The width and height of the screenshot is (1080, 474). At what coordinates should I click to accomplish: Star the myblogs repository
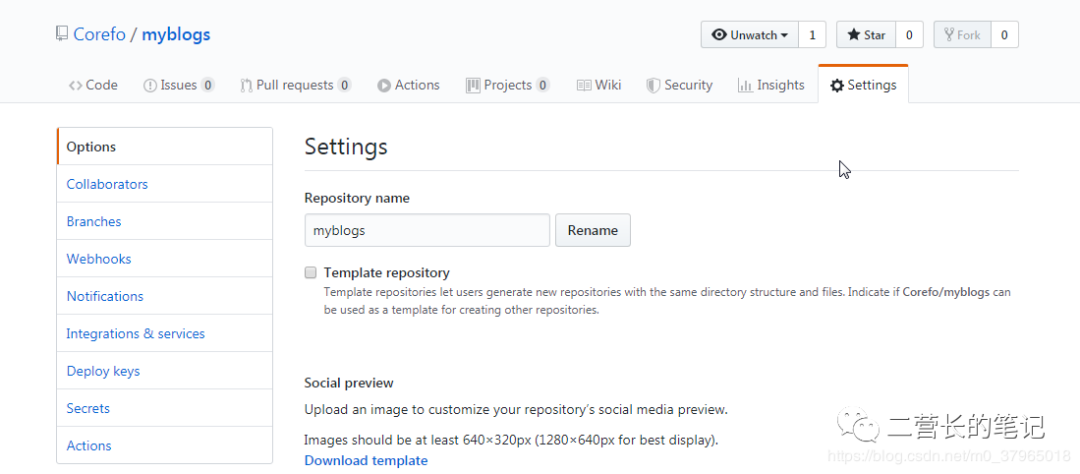[866, 34]
